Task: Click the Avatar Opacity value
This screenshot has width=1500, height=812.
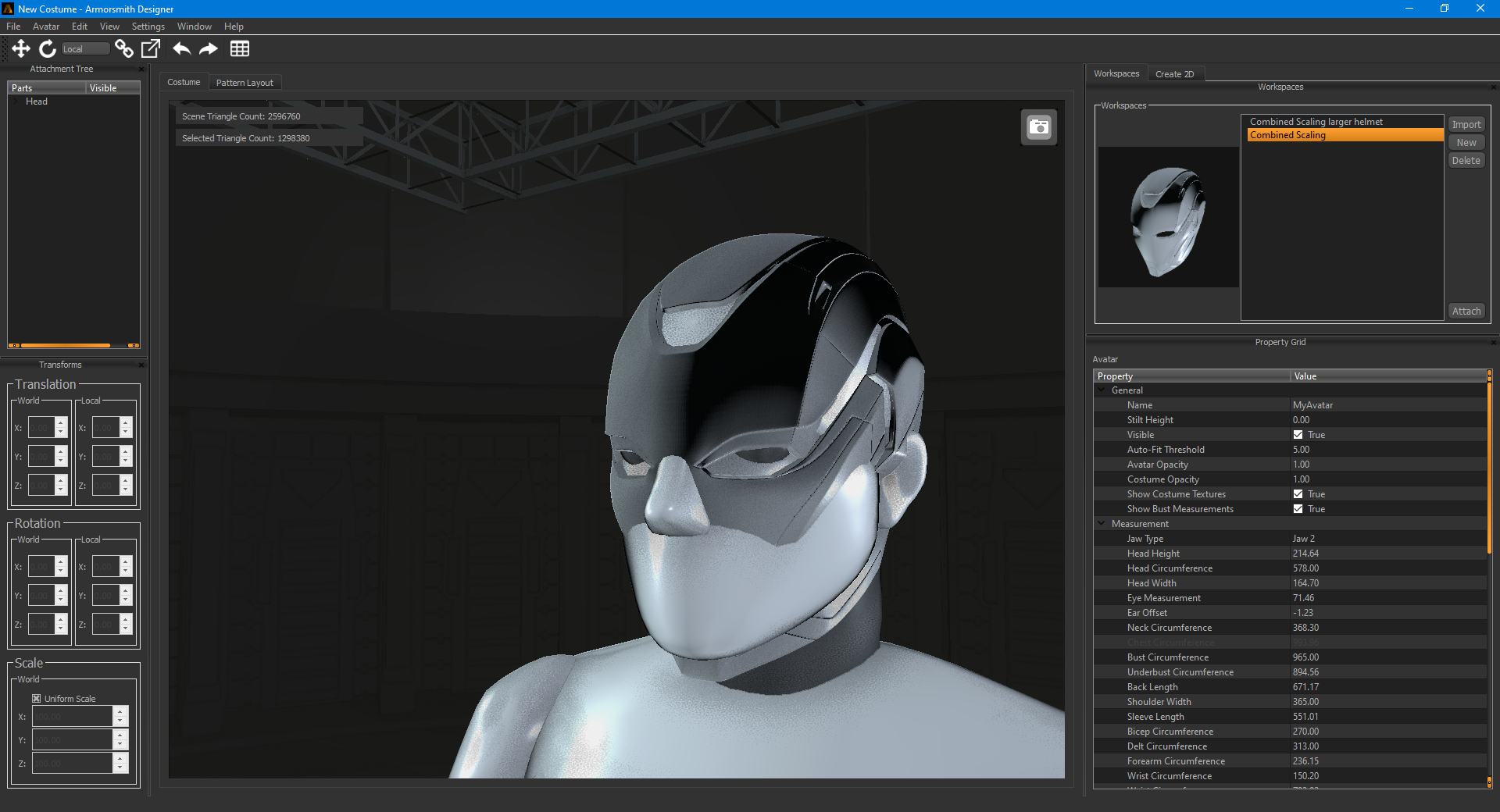Action: (x=1387, y=465)
